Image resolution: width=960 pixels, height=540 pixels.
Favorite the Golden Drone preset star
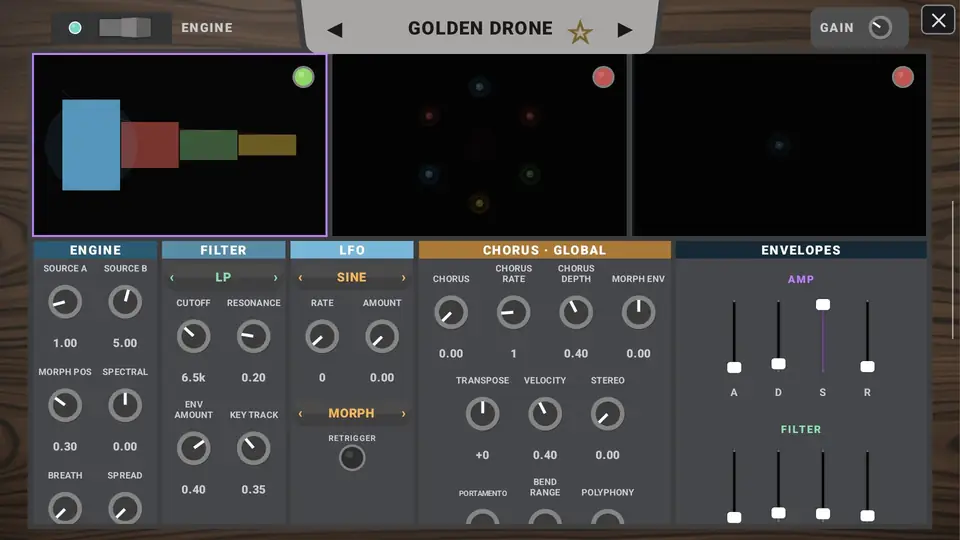coord(580,31)
